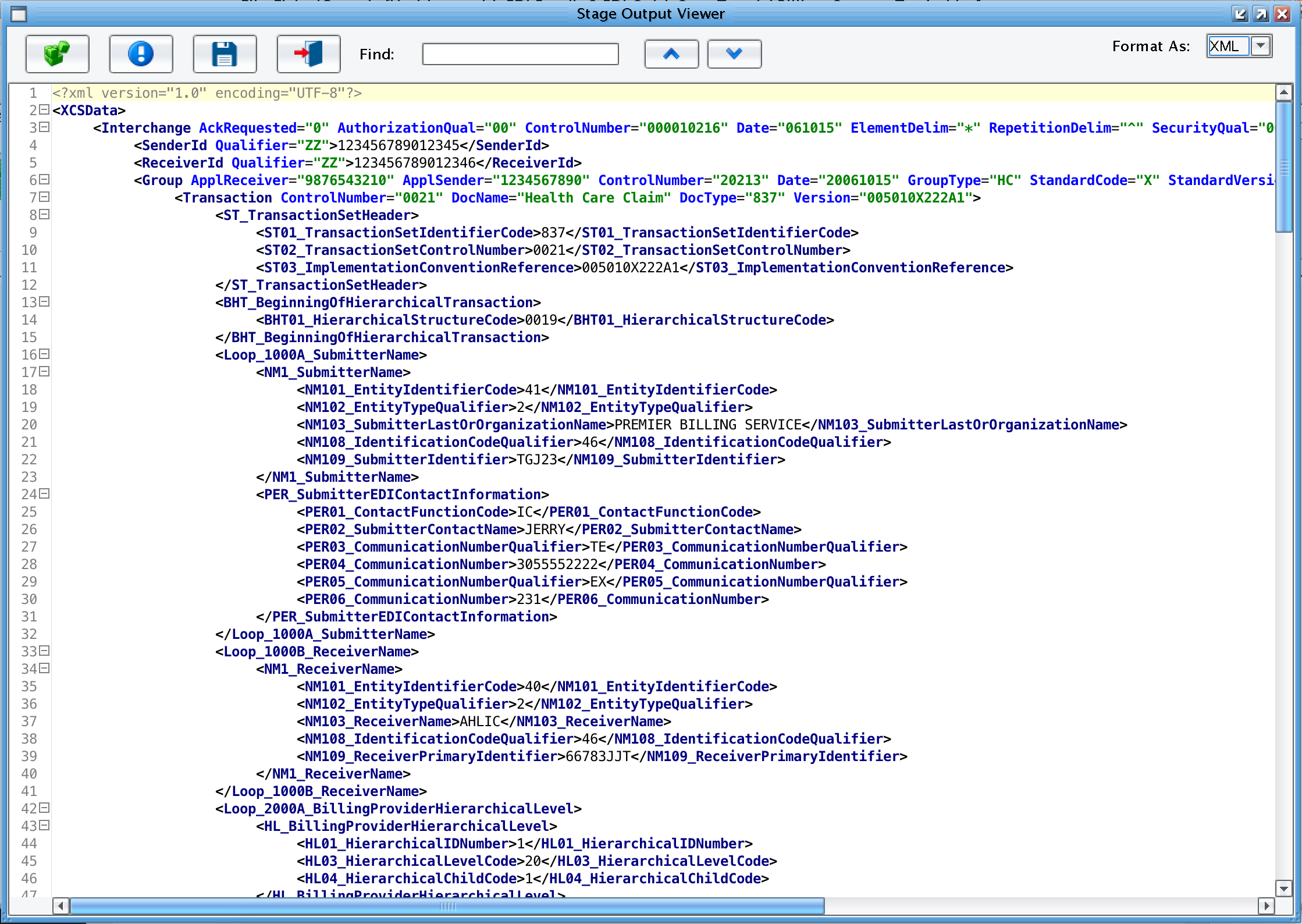Click the SenderId value 123456789012345

(399, 145)
